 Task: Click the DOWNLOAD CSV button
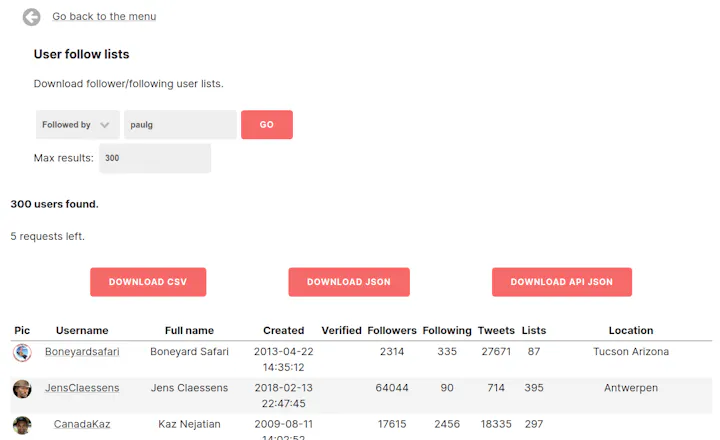click(148, 282)
